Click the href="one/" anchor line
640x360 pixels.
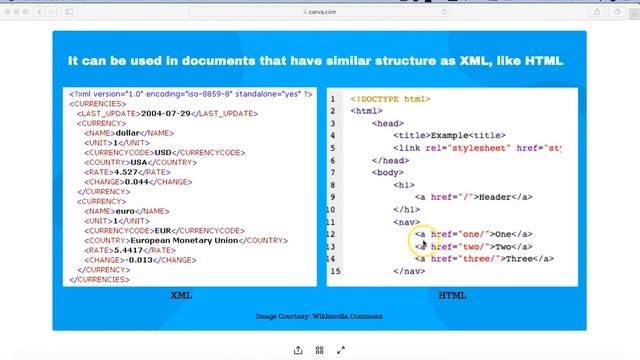pyautogui.click(x=473, y=234)
